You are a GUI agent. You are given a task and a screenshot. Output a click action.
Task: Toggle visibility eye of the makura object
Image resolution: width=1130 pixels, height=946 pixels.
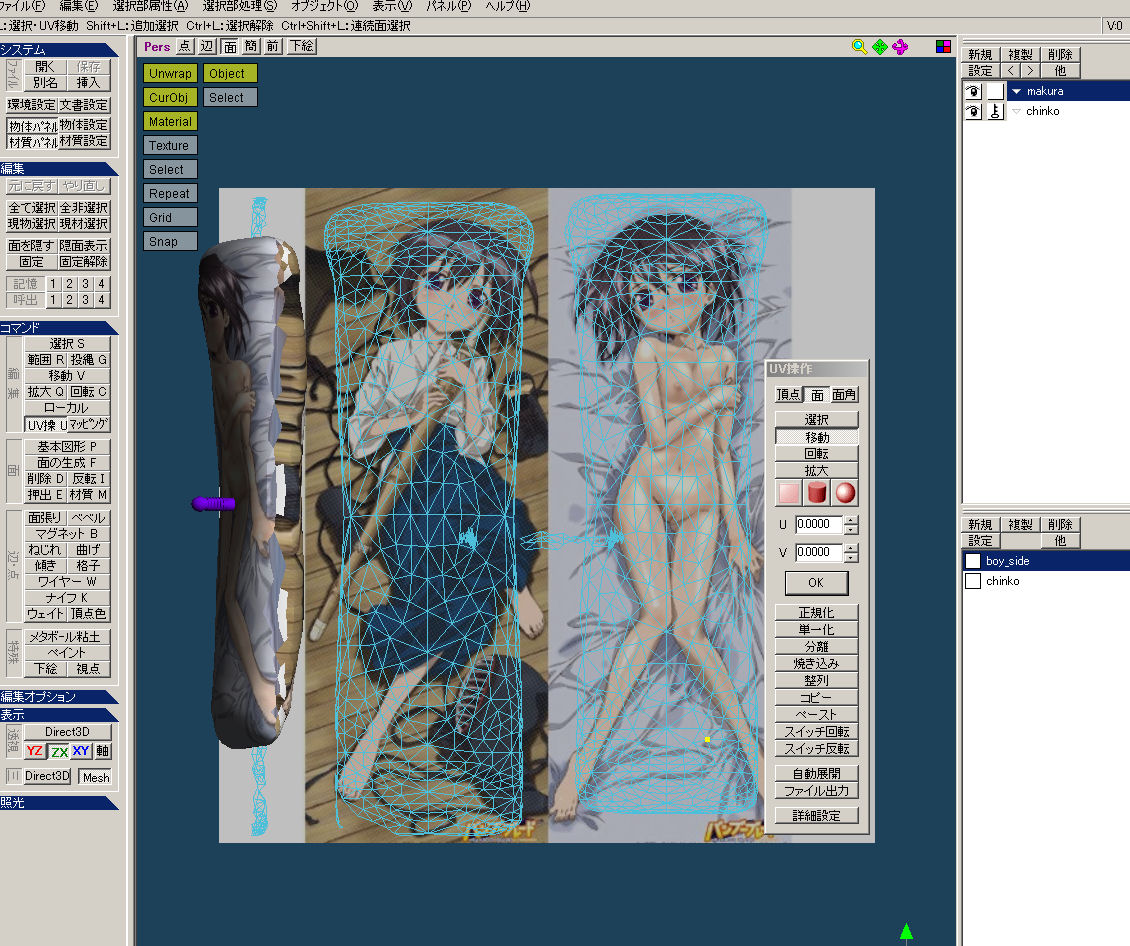tap(971, 91)
